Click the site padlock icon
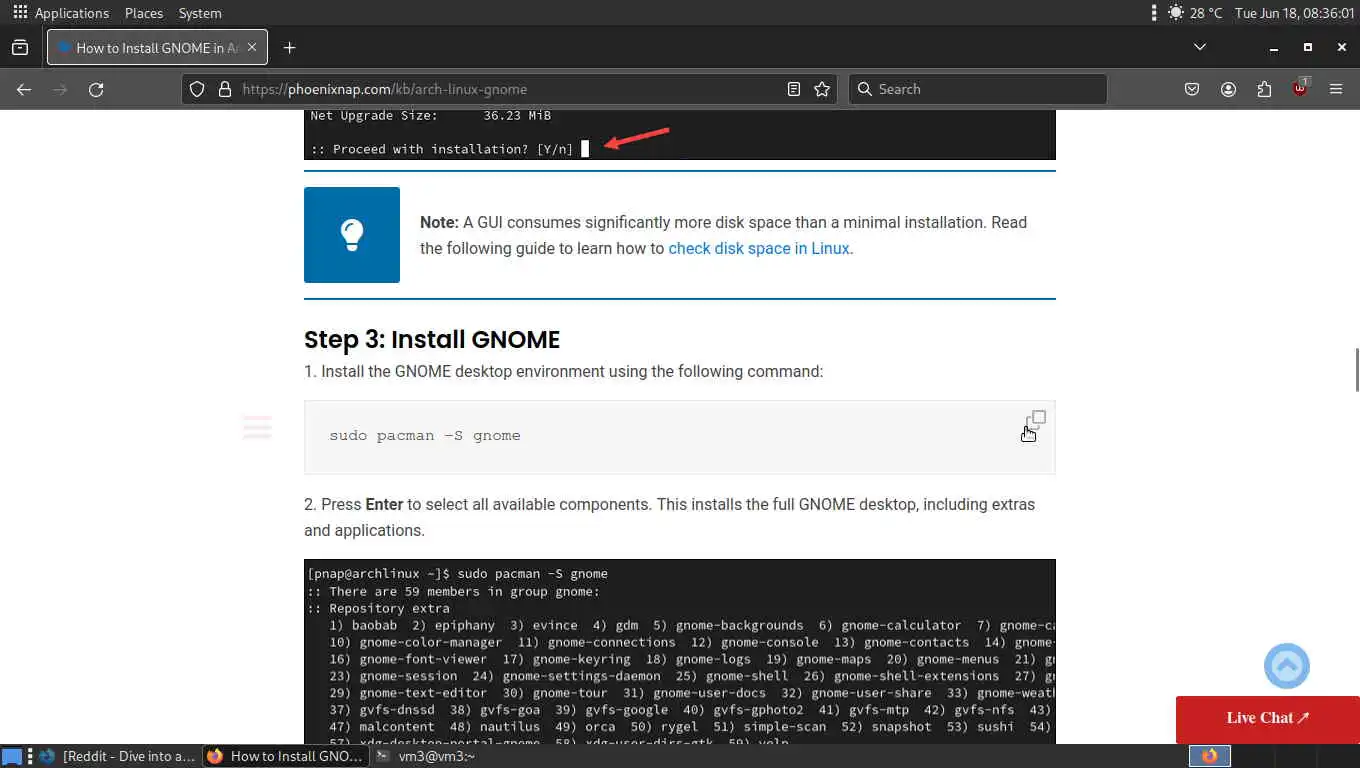 (224, 89)
